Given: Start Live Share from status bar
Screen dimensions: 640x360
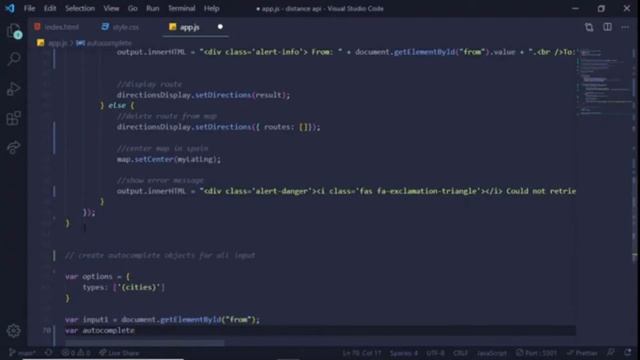Looking at the screenshot, I should [119, 353].
